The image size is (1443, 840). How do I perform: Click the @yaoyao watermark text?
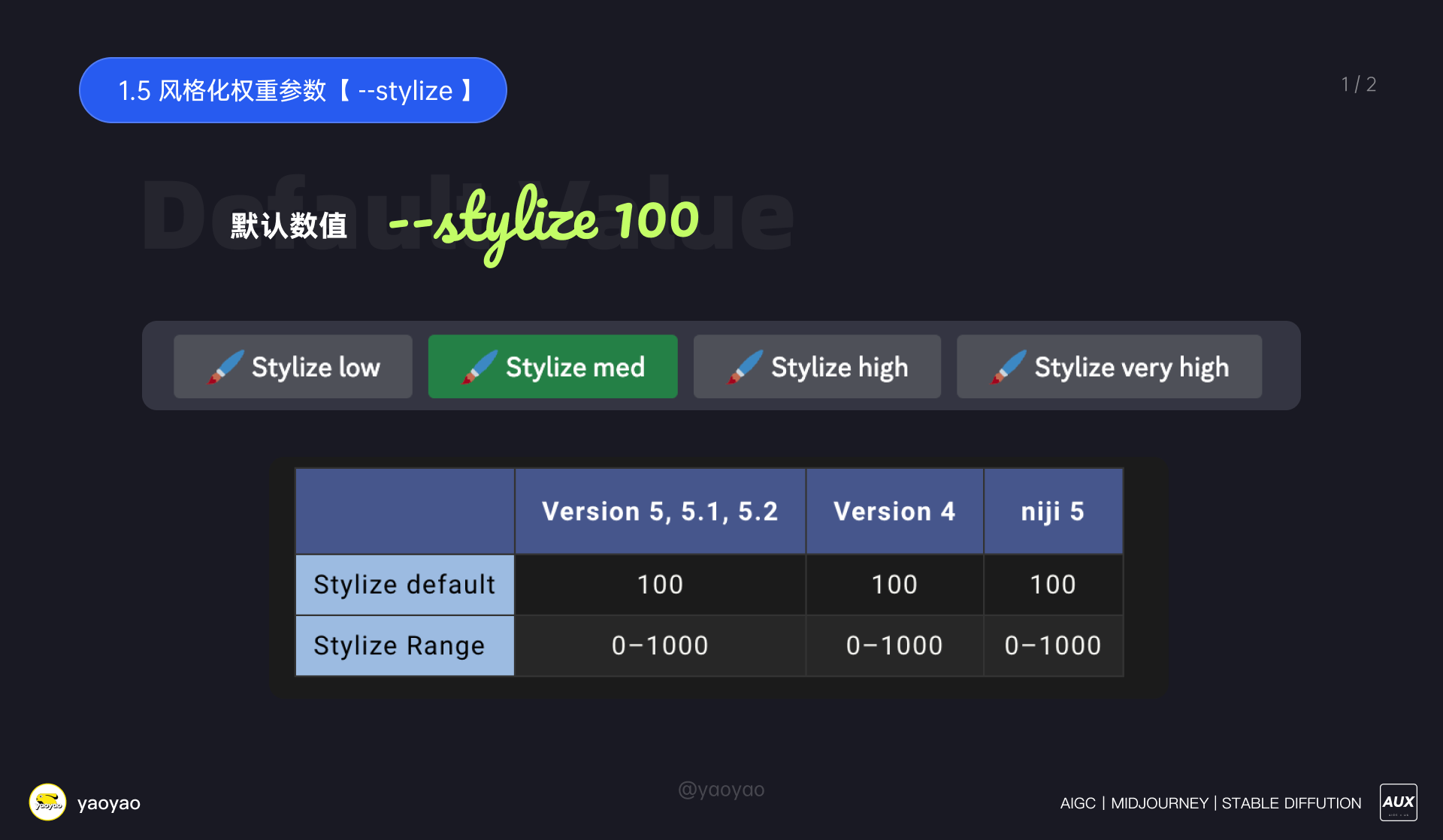[x=721, y=790]
